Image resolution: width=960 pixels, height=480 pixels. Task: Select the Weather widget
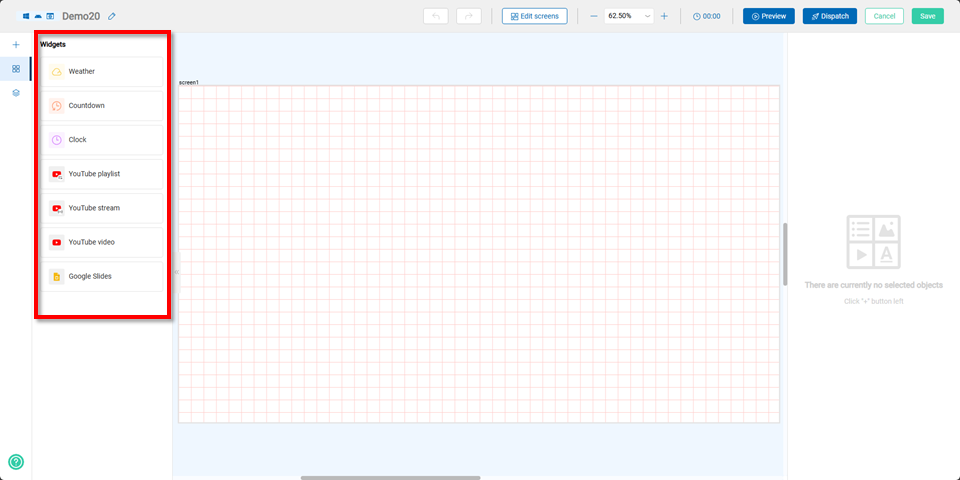tap(102, 72)
